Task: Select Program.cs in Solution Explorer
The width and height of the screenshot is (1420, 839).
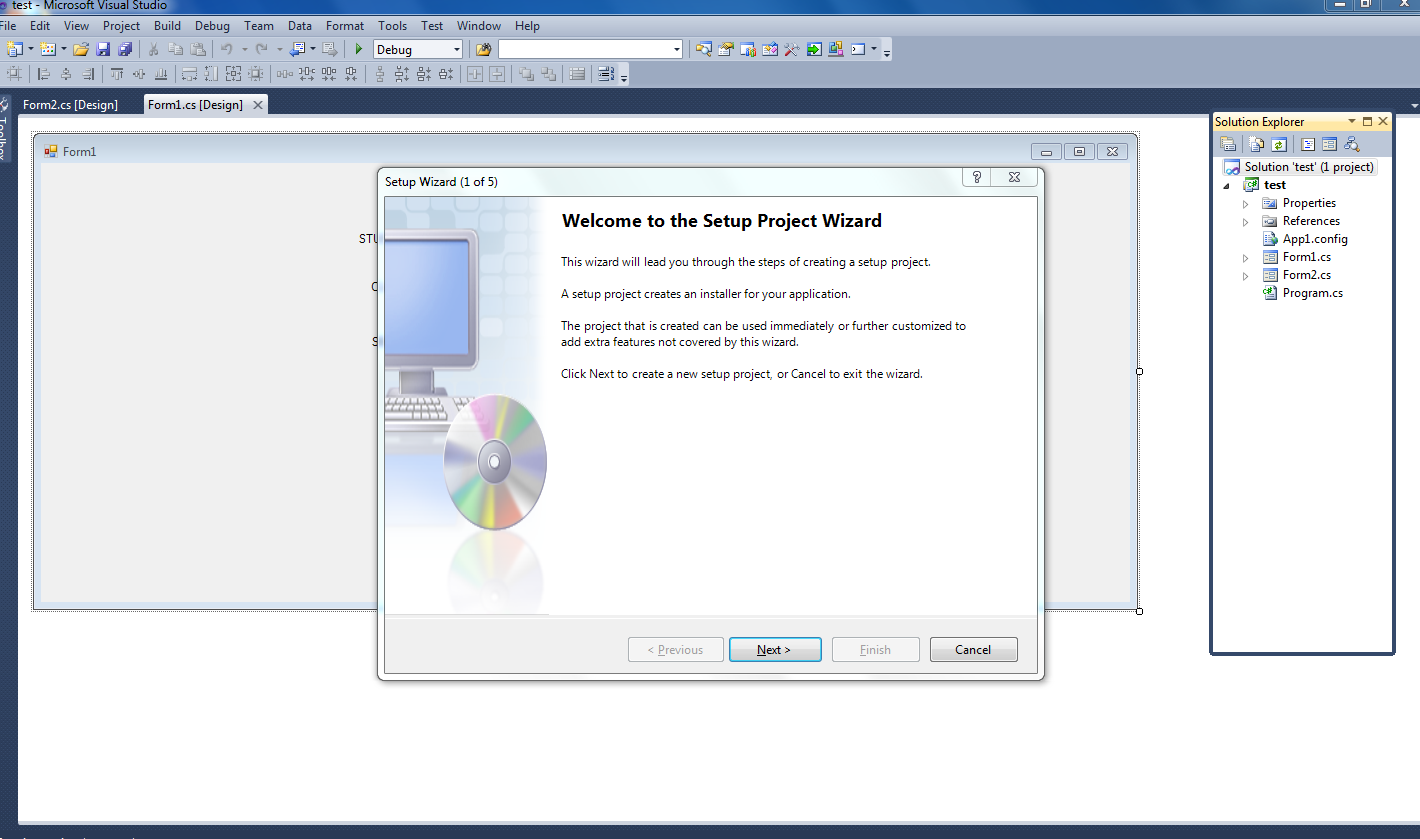Action: [x=1311, y=292]
